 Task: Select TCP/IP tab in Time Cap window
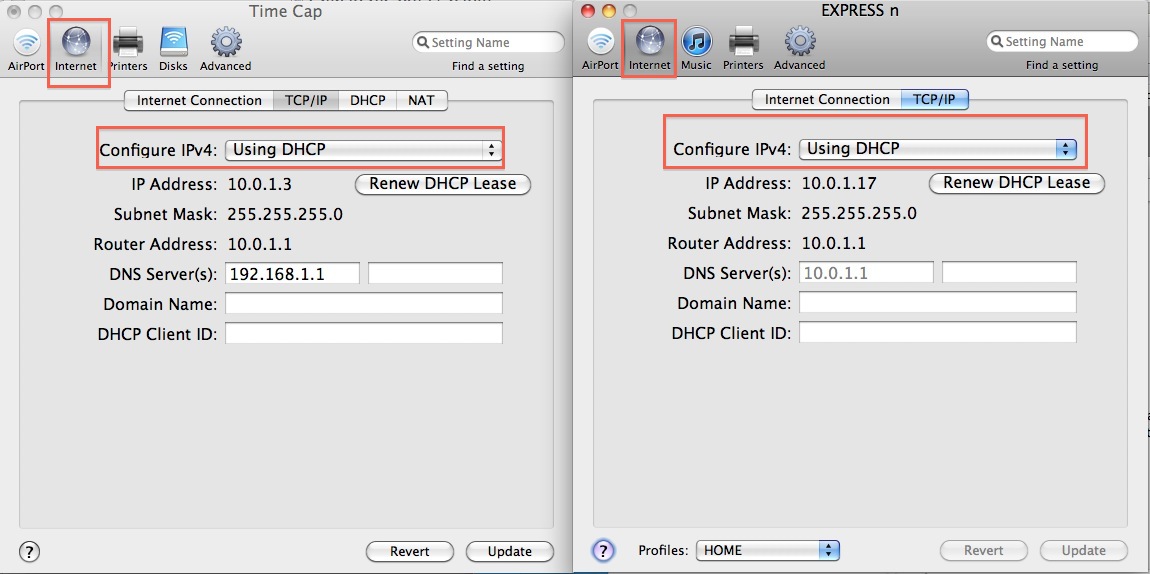306,100
